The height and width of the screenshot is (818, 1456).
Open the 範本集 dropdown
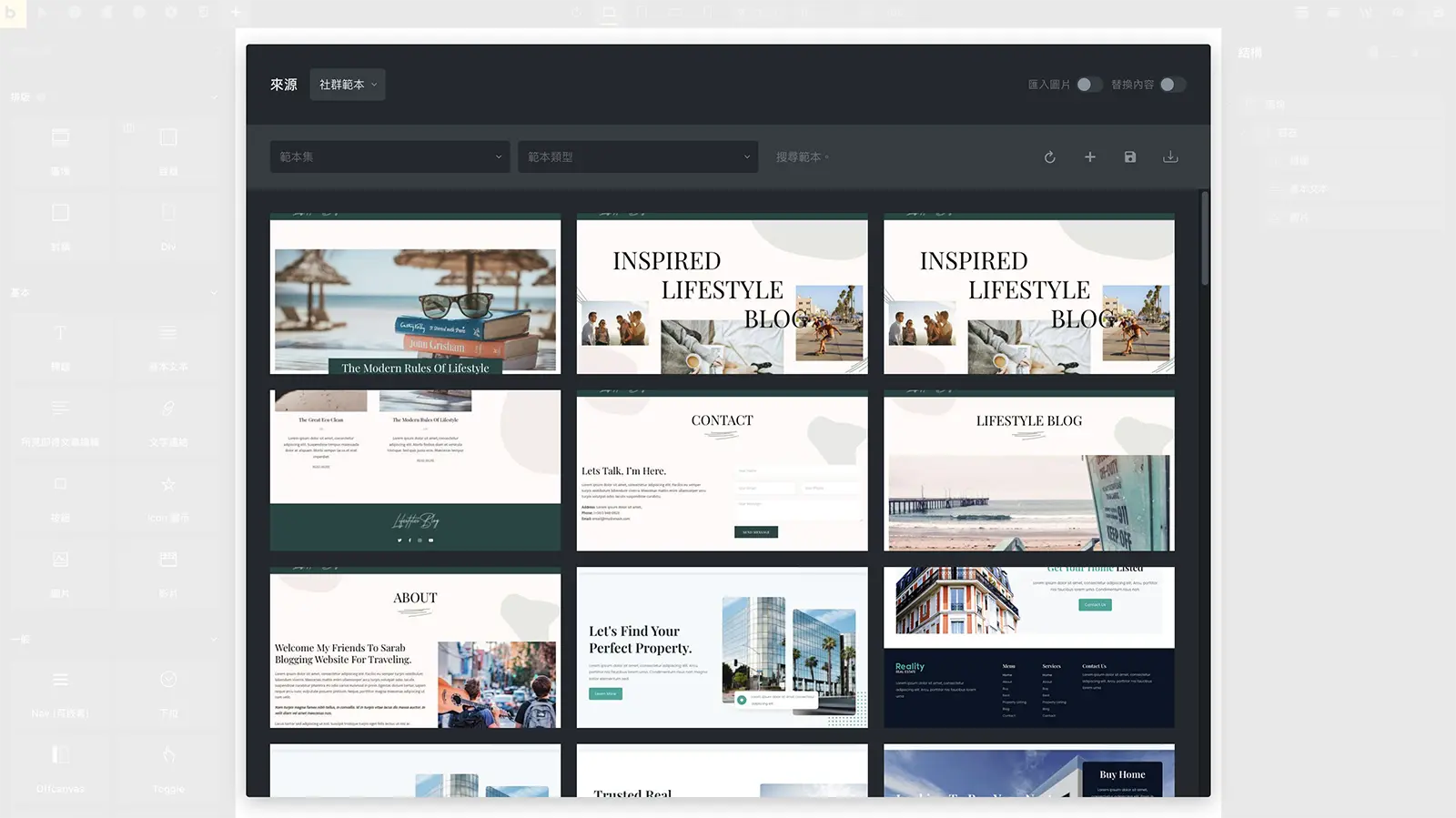coord(389,157)
